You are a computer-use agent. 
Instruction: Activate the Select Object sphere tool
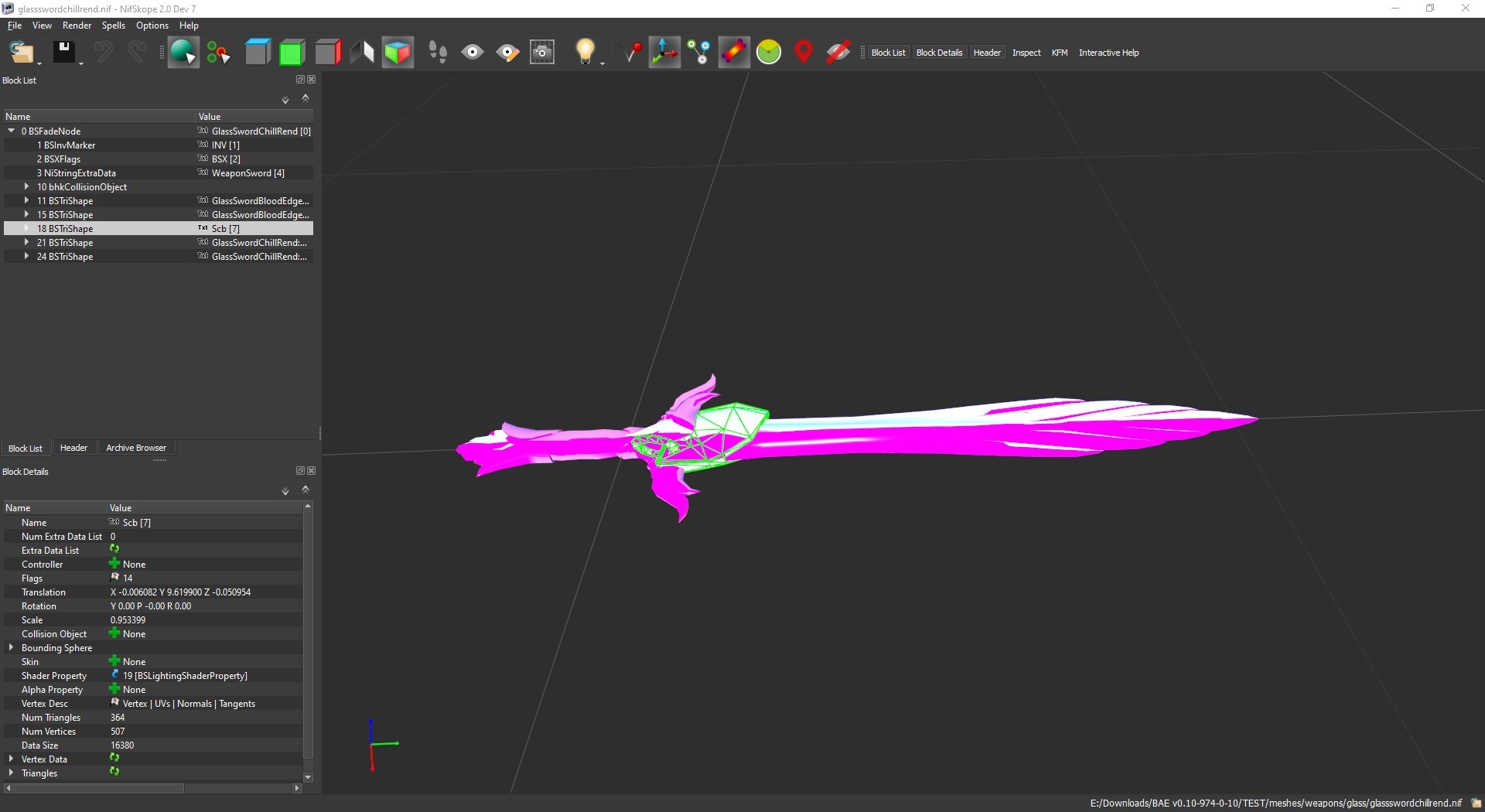pyautogui.click(x=183, y=53)
